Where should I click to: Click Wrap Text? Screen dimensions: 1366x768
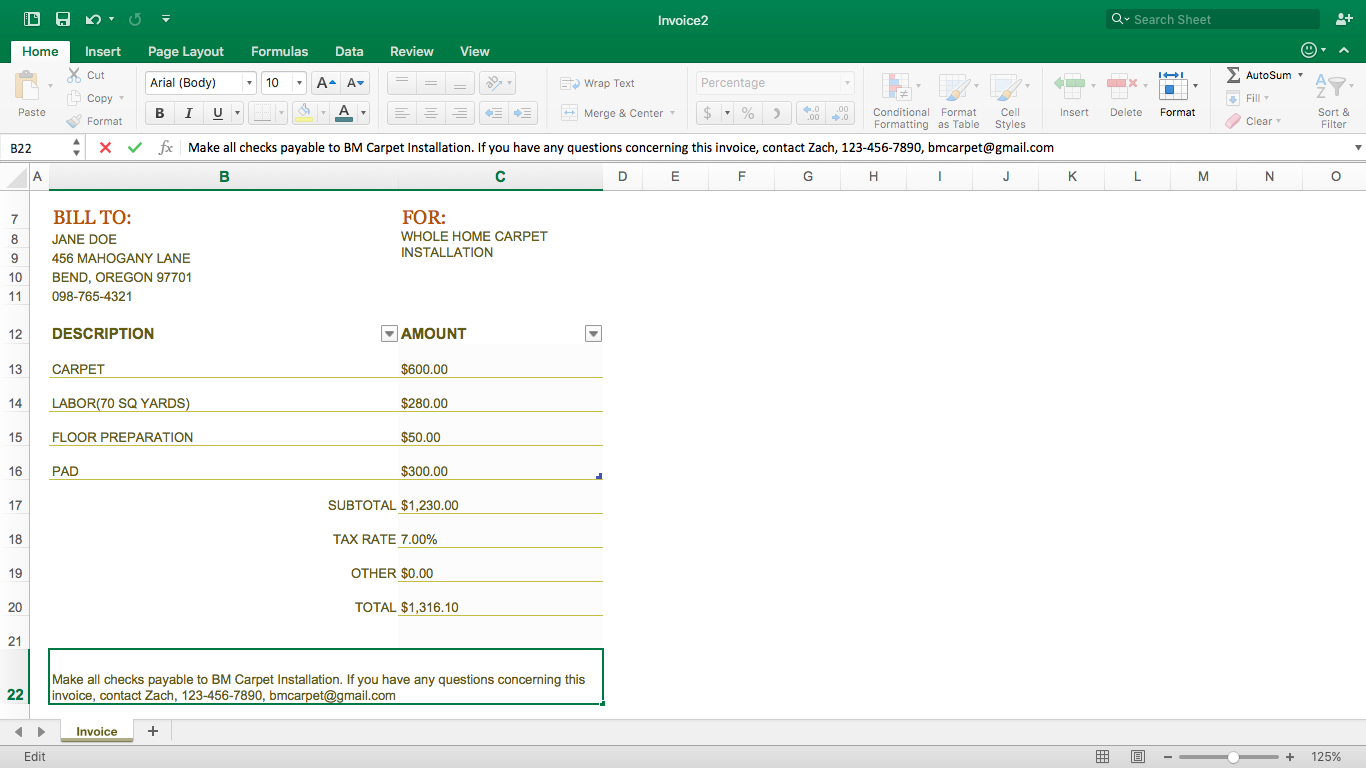pos(598,83)
